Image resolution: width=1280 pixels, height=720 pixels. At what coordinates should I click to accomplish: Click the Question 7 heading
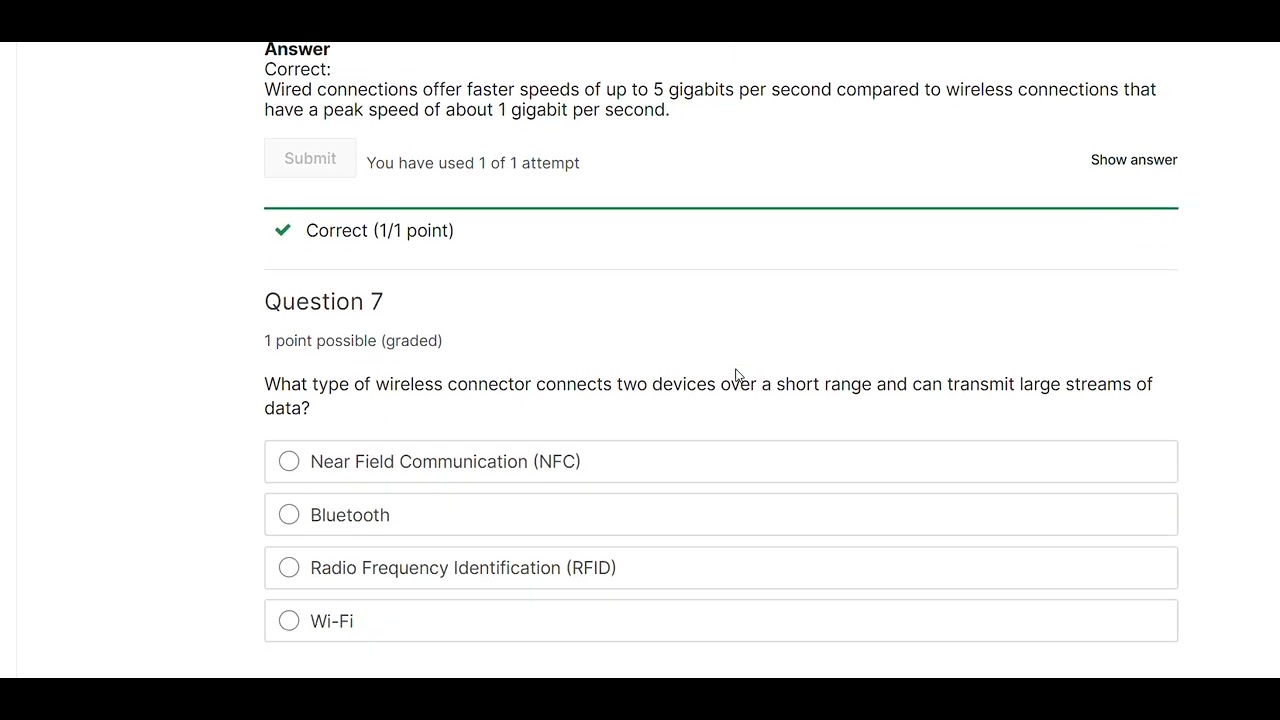pyautogui.click(x=323, y=302)
